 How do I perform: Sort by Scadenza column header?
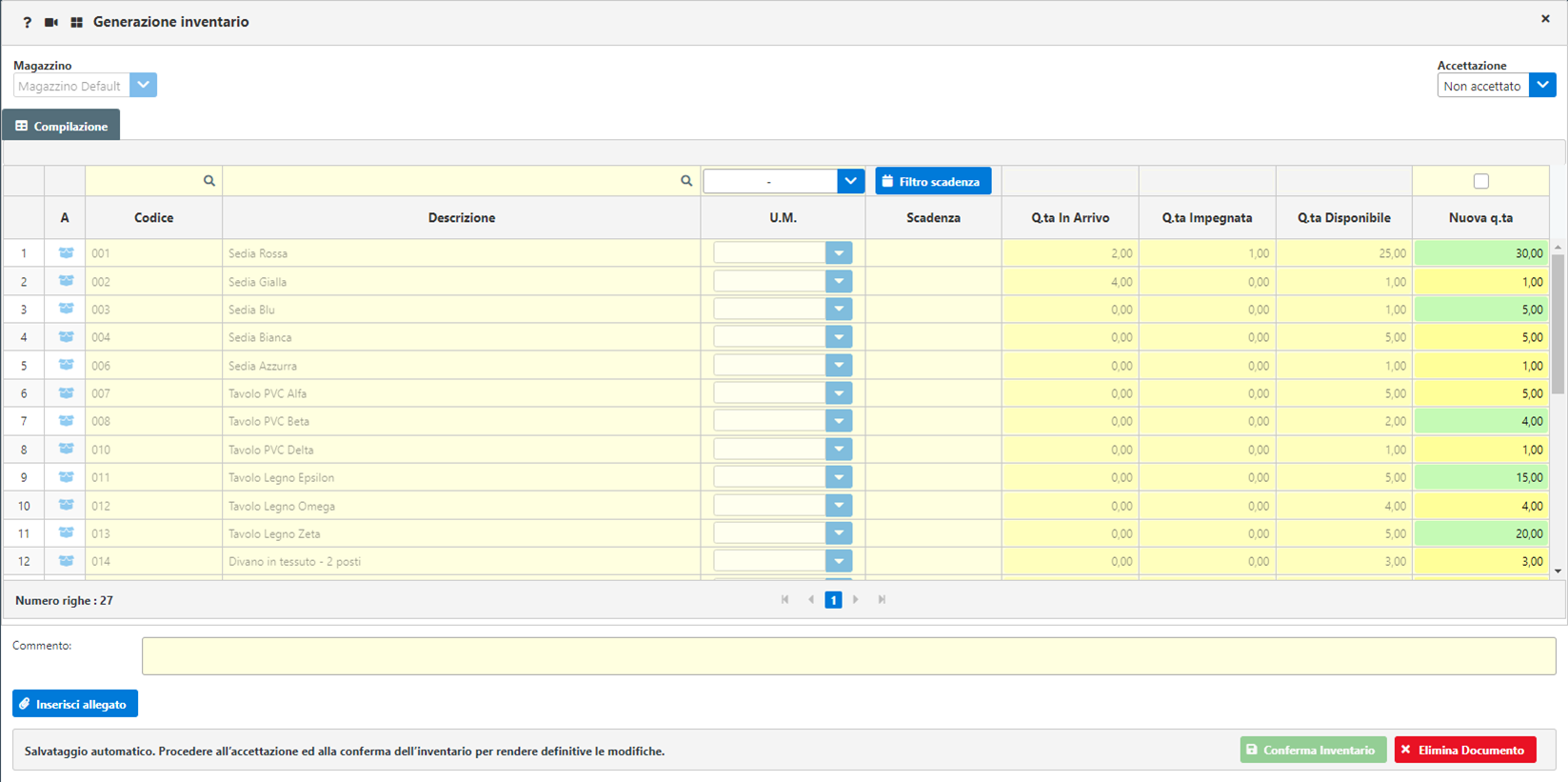pos(933,218)
